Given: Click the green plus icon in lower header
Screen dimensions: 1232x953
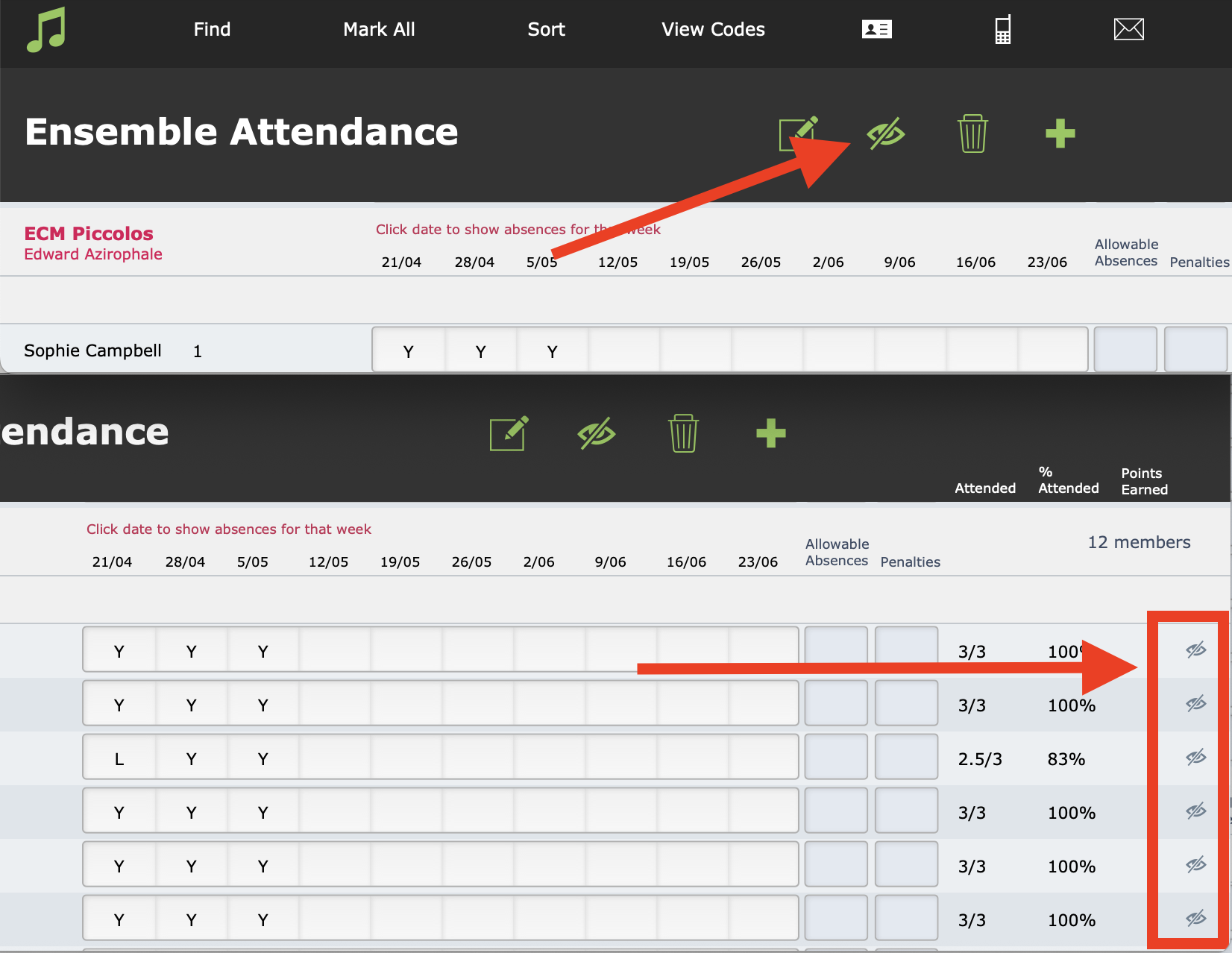Looking at the screenshot, I should pyautogui.click(x=771, y=433).
